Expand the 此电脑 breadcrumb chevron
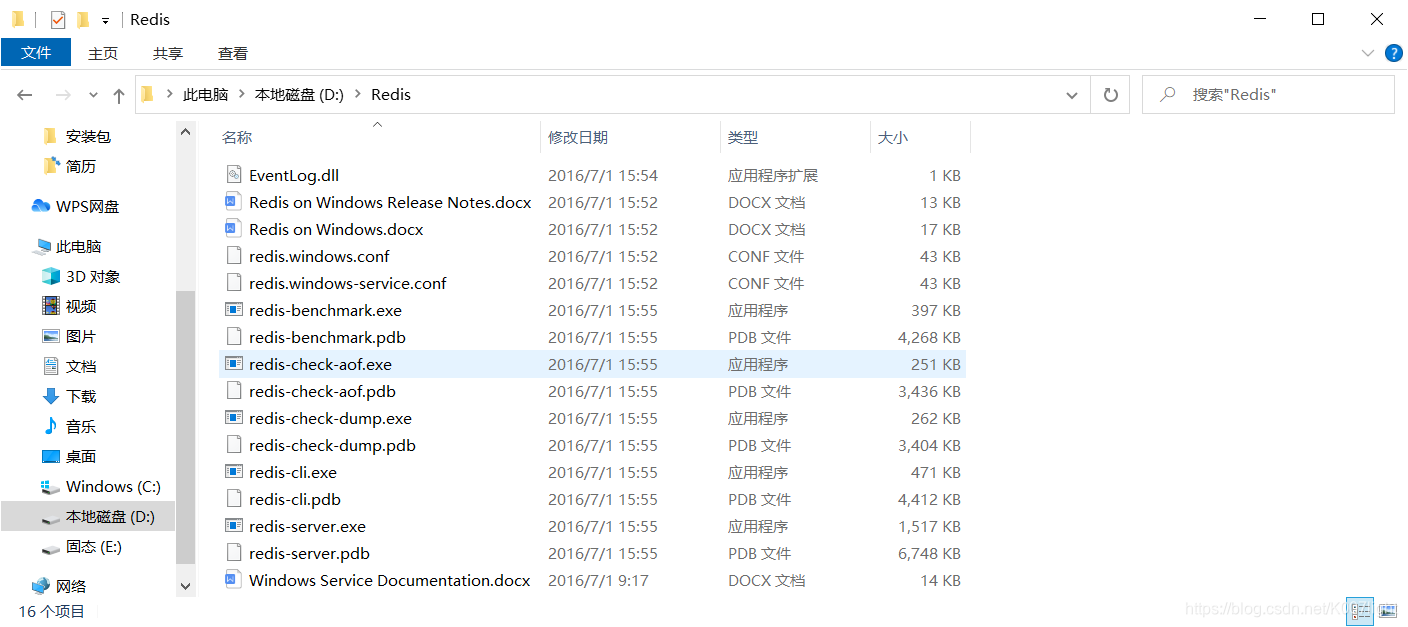The image size is (1408, 627). click(241, 95)
